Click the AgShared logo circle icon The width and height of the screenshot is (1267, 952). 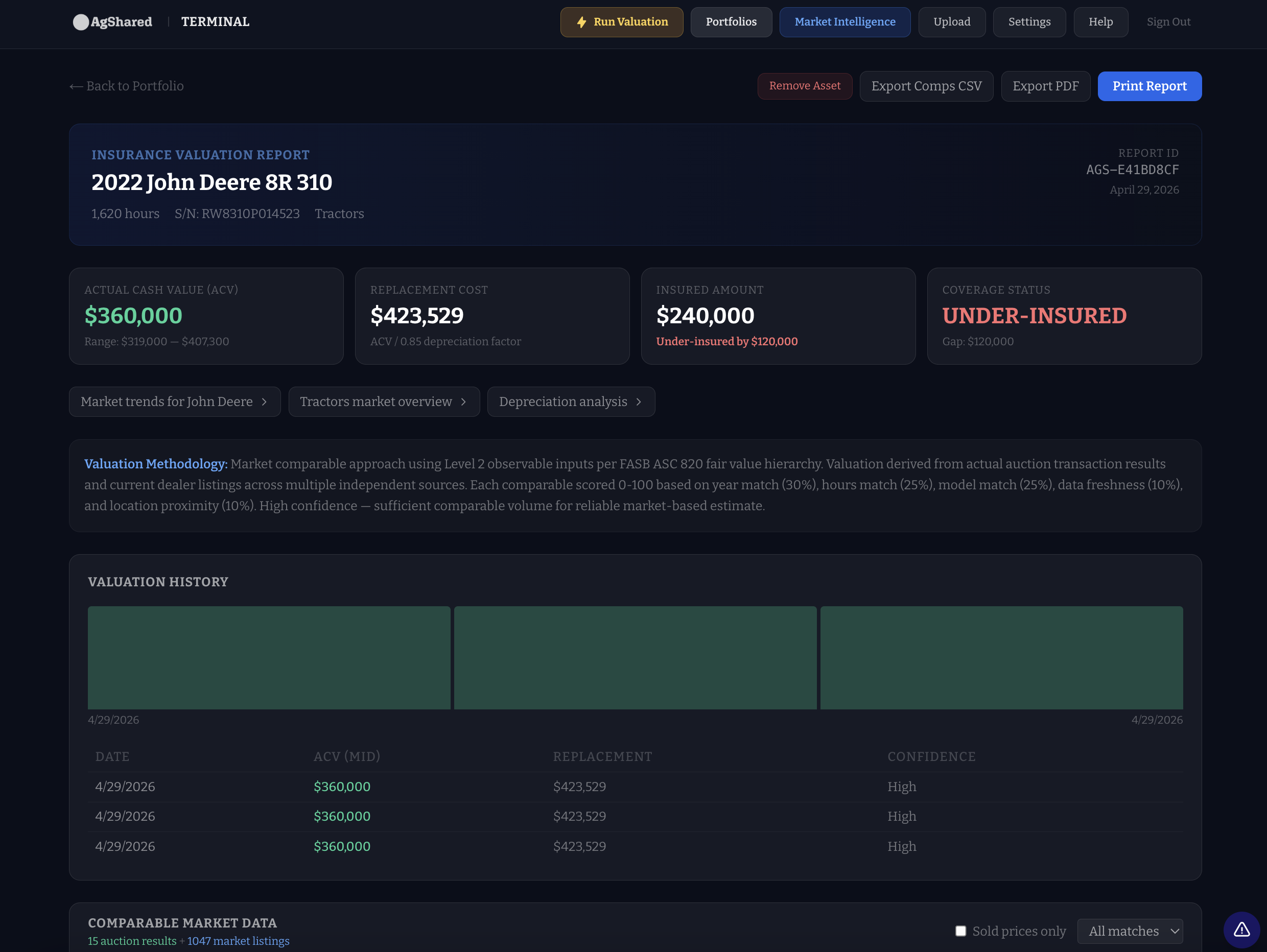[x=81, y=22]
